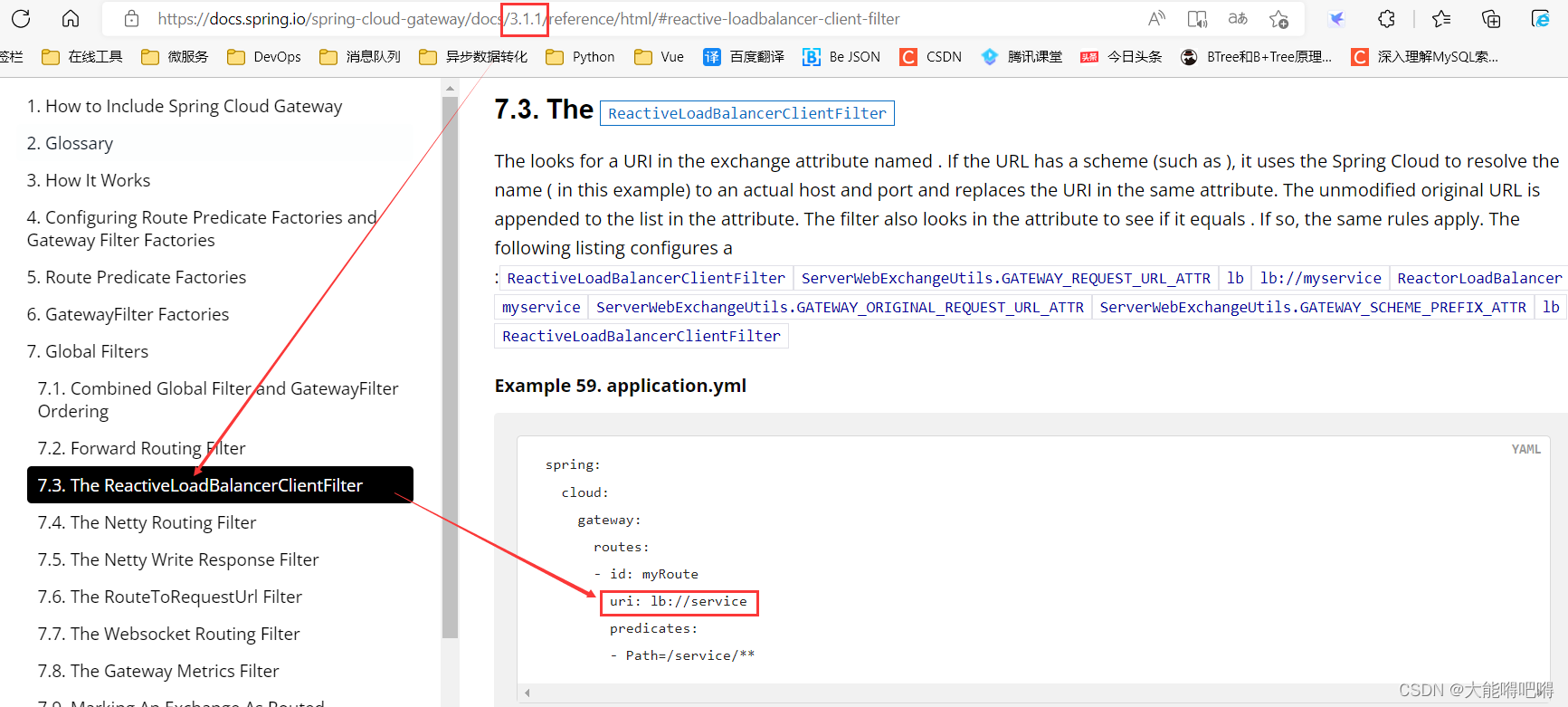Open The Gateway Metrics Filter entry
Viewport: 1568px width, 707px height.
tap(158, 671)
